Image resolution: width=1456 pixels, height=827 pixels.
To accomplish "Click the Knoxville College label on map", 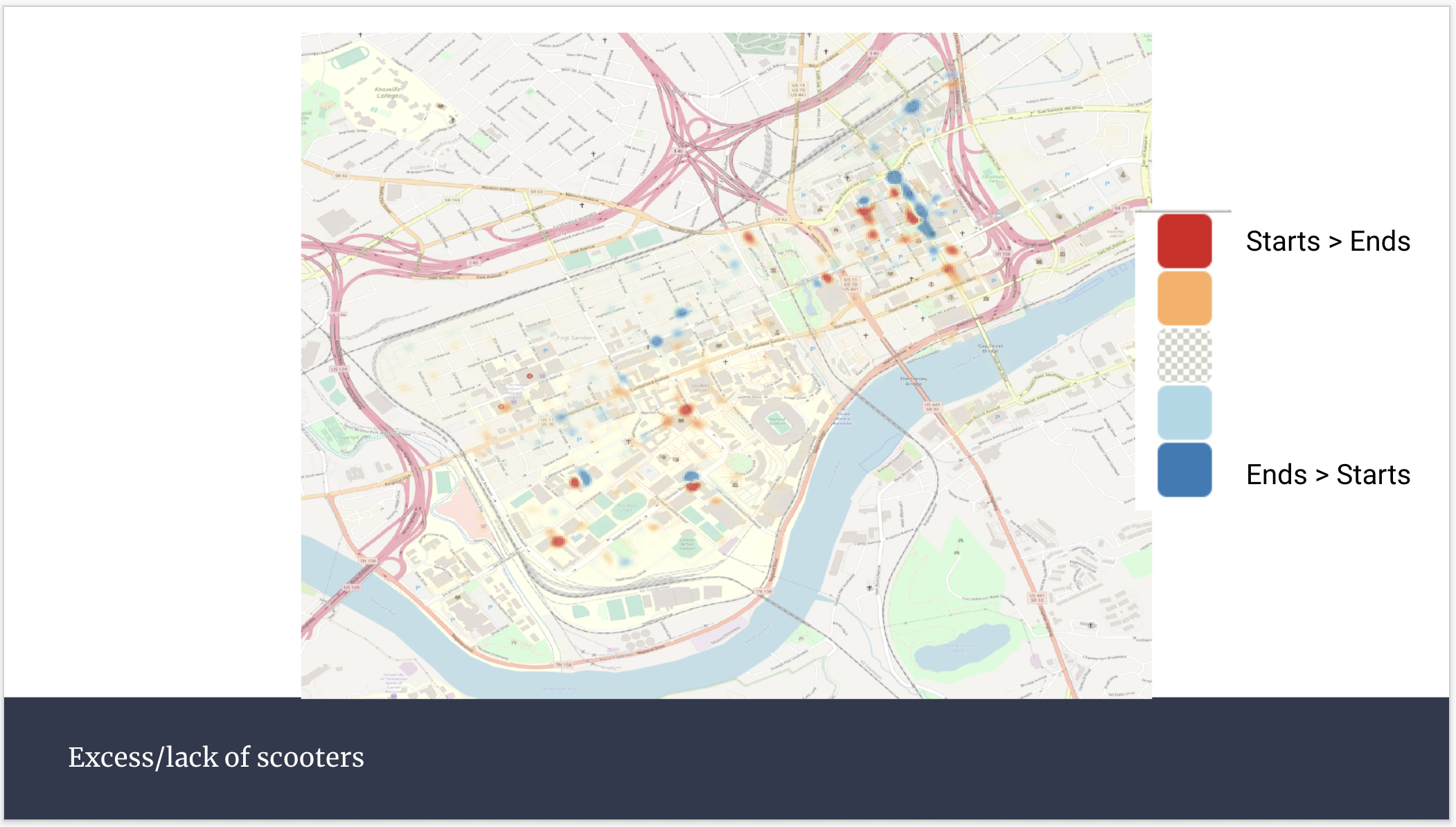I will pyautogui.click(x=387, y=92).
